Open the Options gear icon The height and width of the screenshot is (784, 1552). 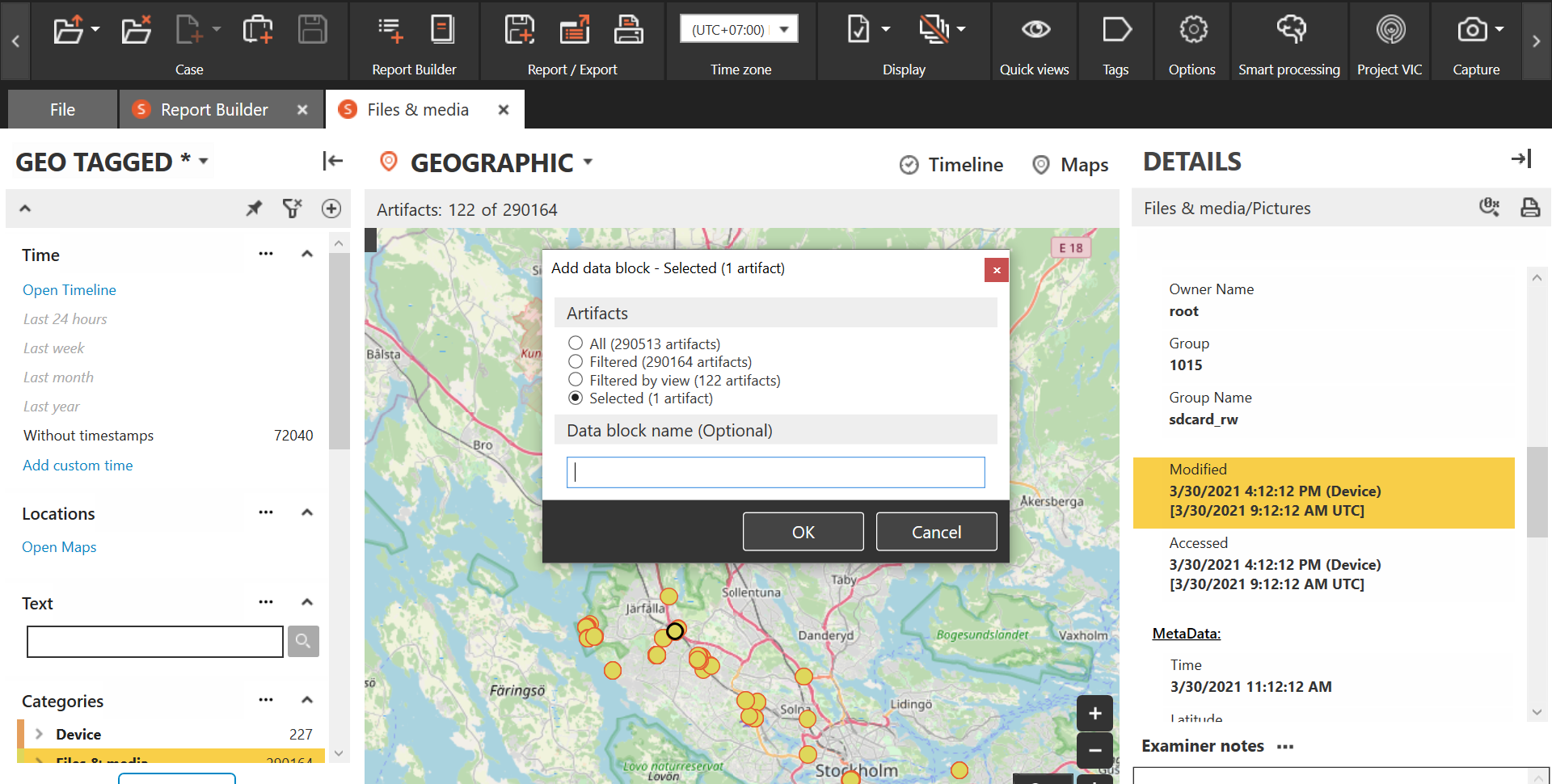(1191, 29)
